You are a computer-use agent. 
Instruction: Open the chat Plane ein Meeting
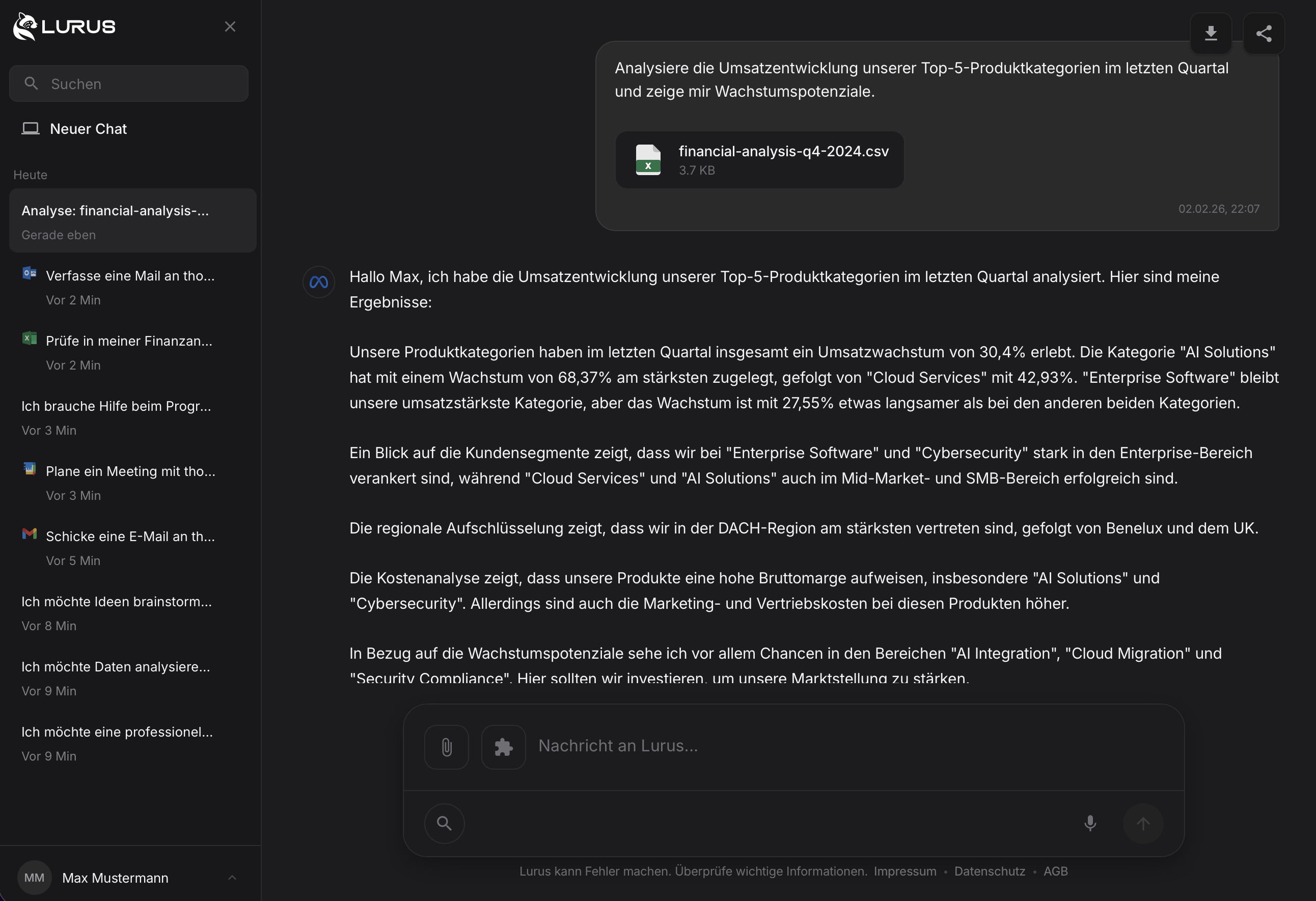point(130,482)
